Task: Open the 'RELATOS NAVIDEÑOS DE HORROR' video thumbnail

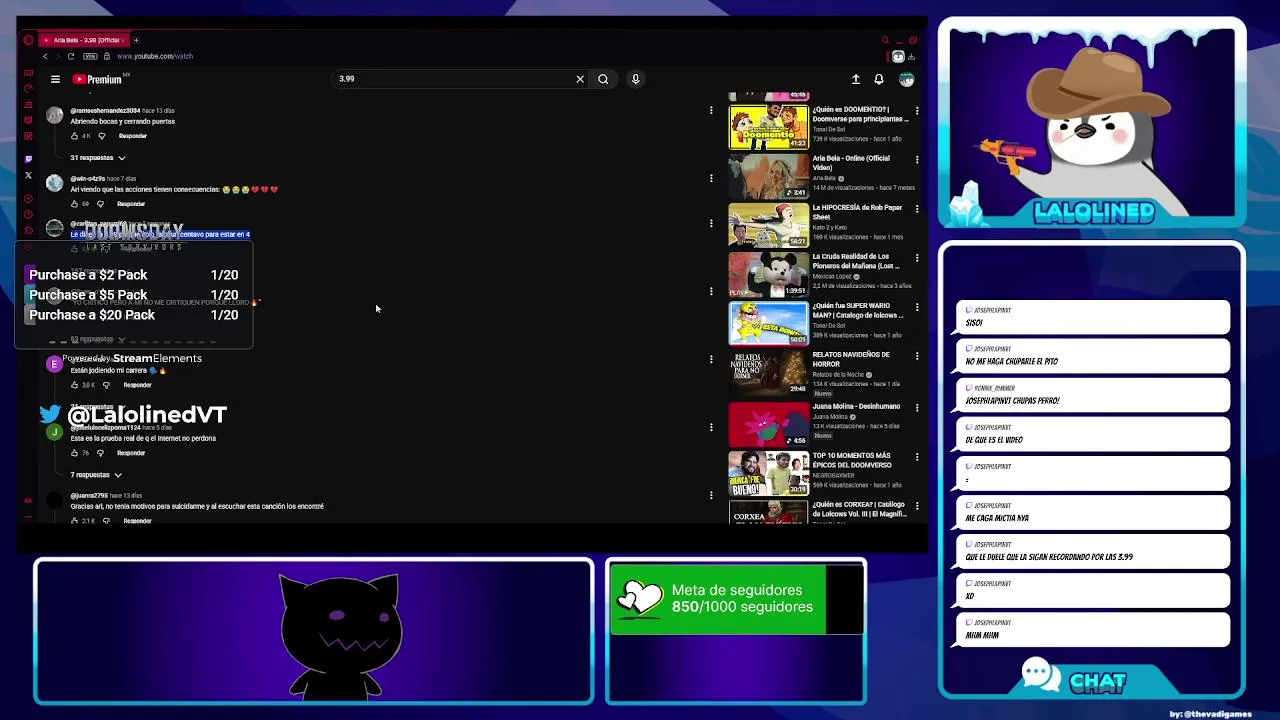Action: tap(768, 372)
